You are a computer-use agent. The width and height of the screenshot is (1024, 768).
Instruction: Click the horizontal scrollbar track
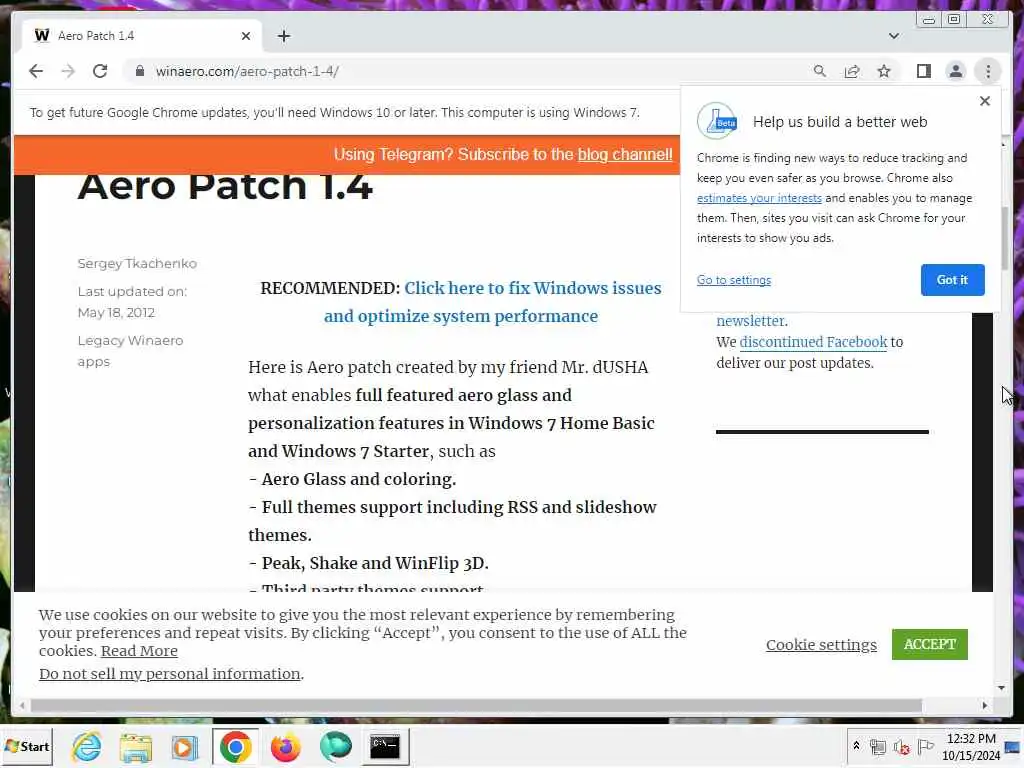tap(952, 705)
